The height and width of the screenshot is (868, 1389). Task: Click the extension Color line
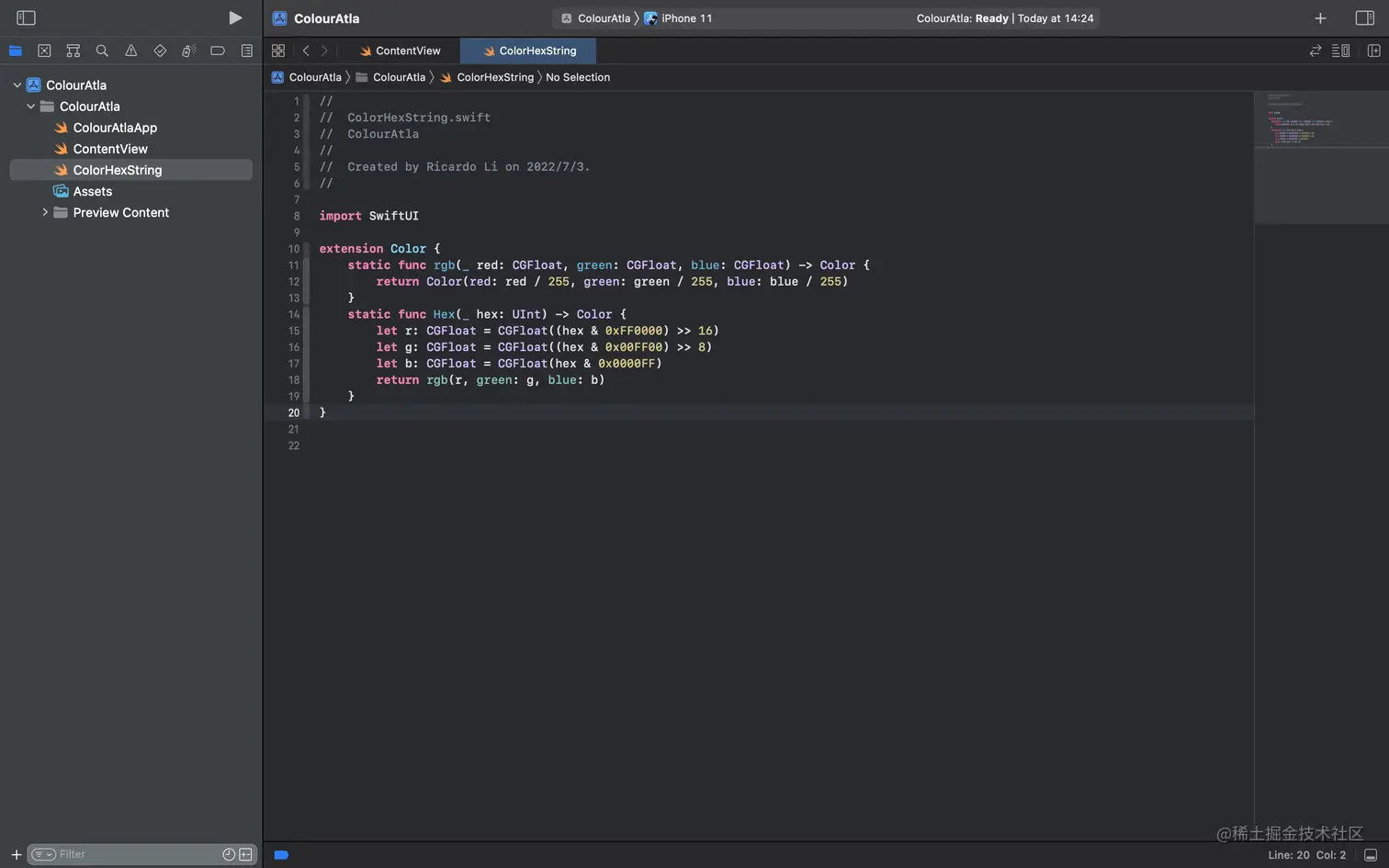pyautogui.click(x=379, y=249)
